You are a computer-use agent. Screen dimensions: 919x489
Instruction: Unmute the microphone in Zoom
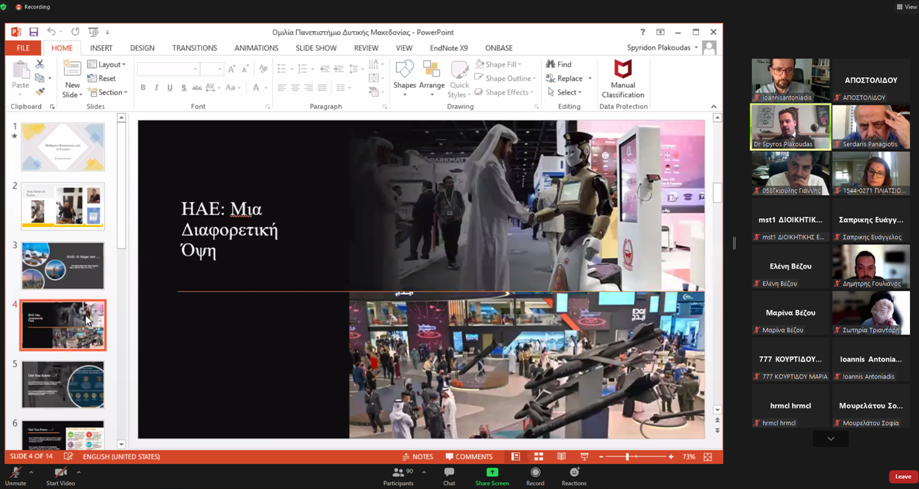(16, 476)
